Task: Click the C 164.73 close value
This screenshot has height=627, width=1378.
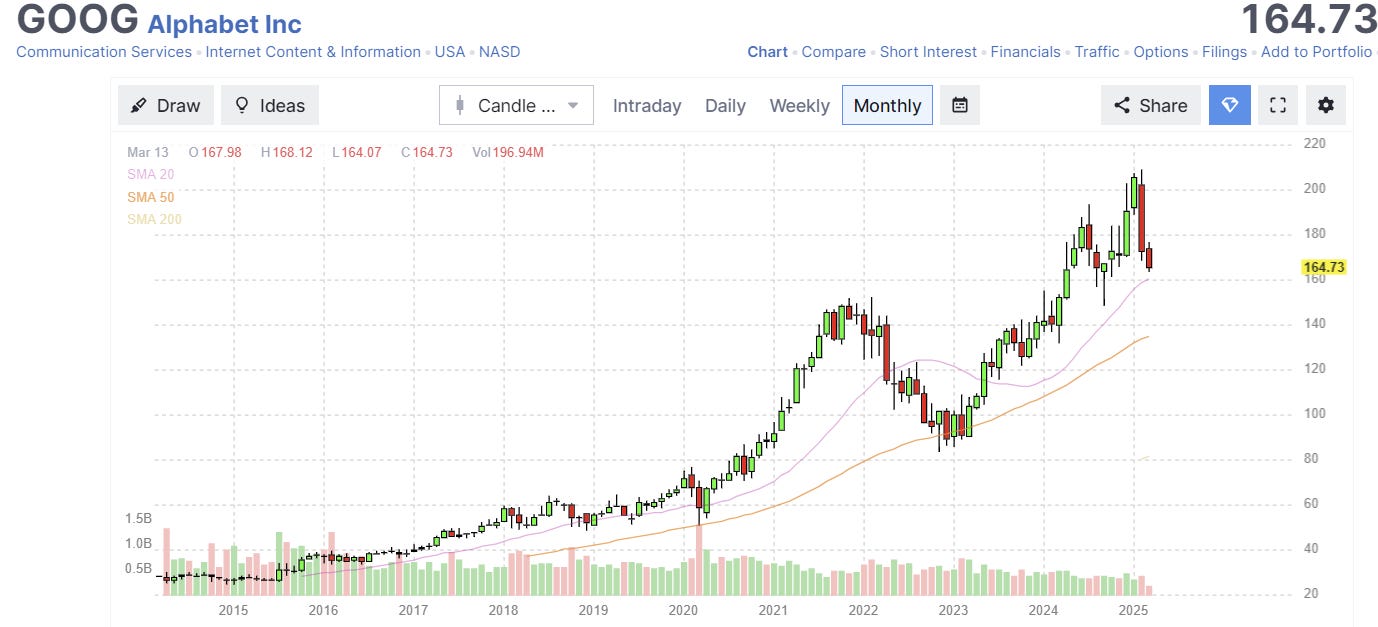Action: (x=427, y=152)
